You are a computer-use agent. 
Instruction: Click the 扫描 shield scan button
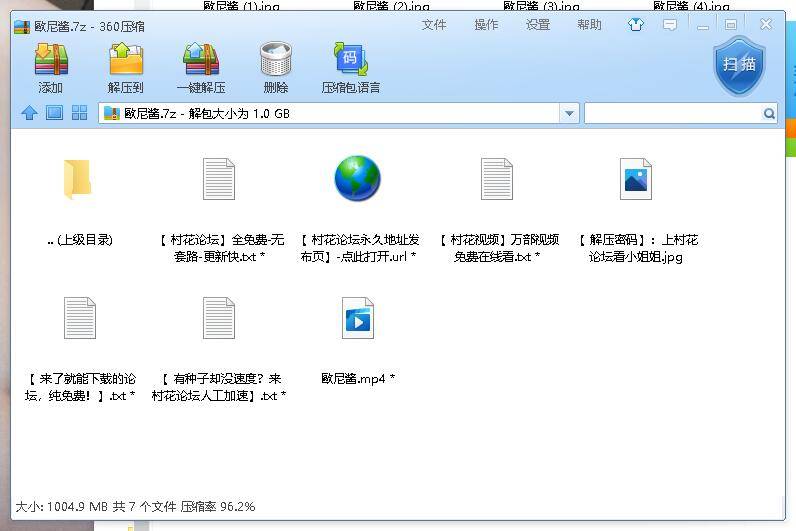pyautogui.click(x=739, y=65)
